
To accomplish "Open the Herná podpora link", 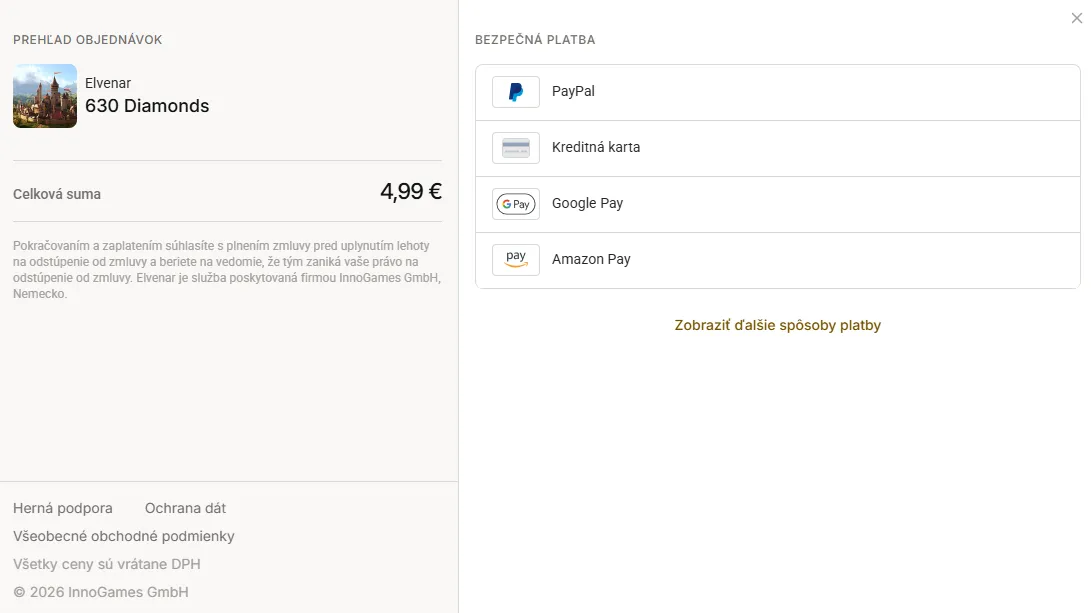I will point(63,508).
